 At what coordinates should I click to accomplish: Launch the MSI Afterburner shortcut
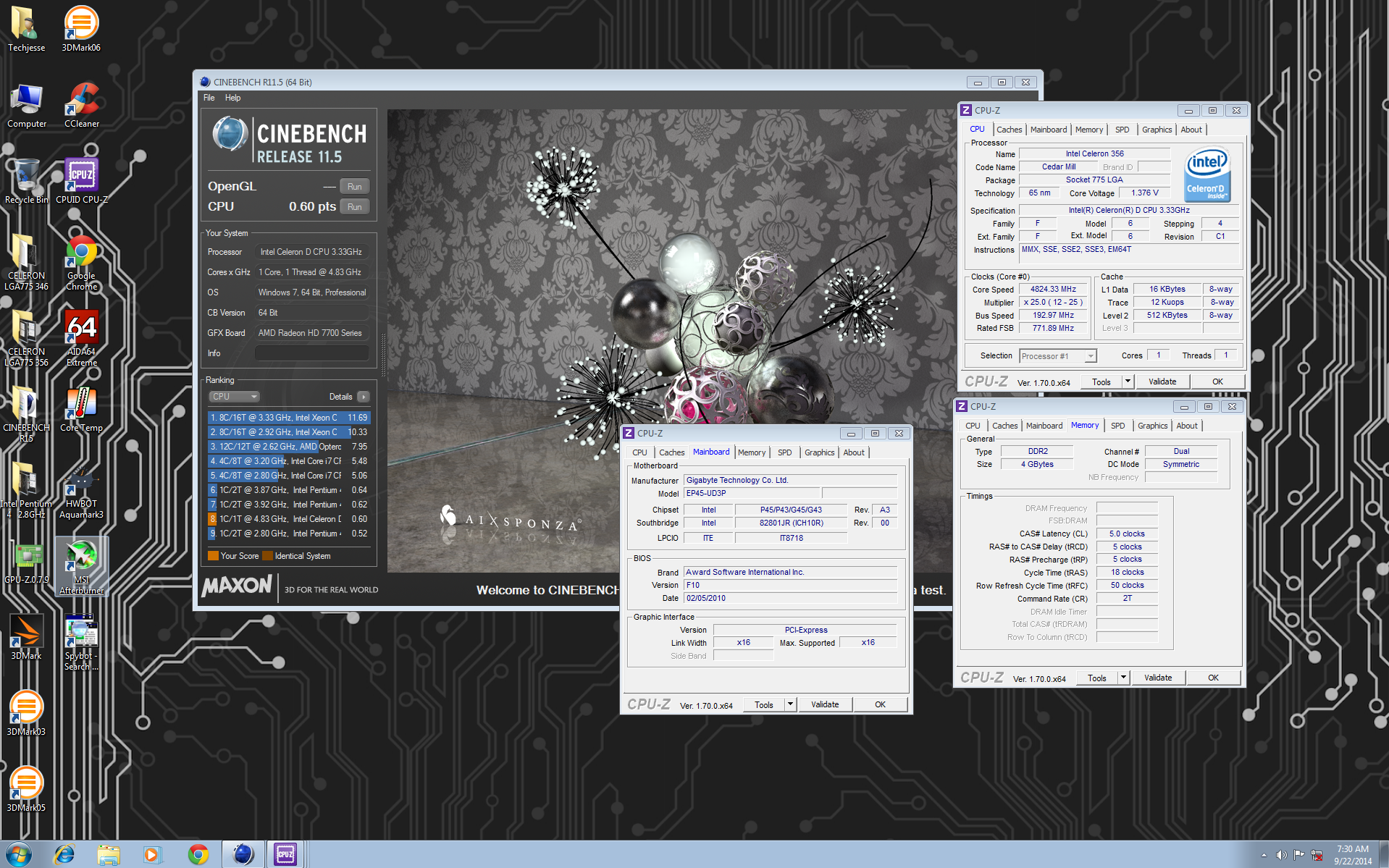coord(81,566)
